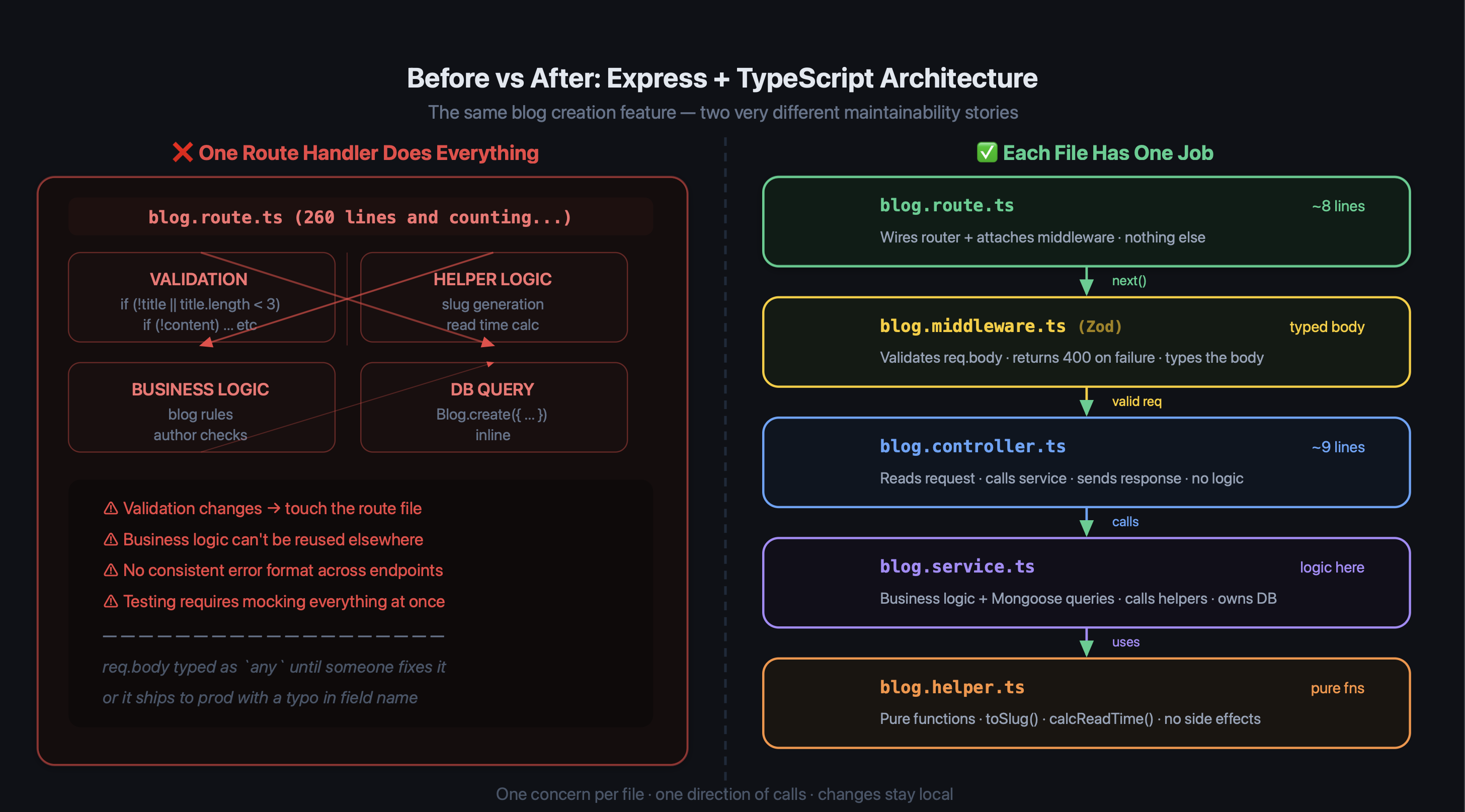Click the blog.route.ts 260 lines header
Image resolution: width=1465 pixels, height=812 pixels.
[360, 217]
